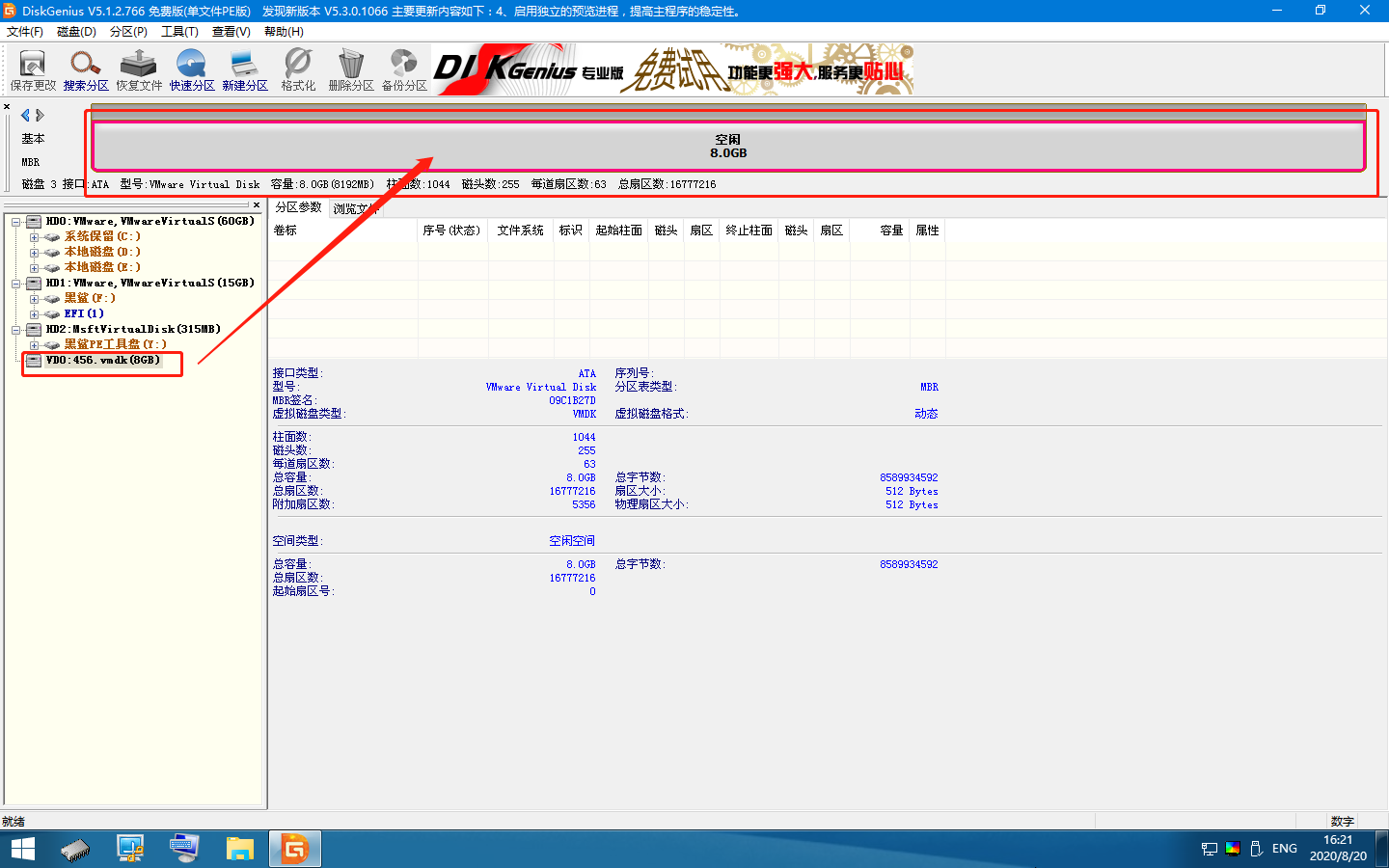Screen dimensions: 1389x868
Task: Select the 8.0GB free space block
Action: coord(728,147)
